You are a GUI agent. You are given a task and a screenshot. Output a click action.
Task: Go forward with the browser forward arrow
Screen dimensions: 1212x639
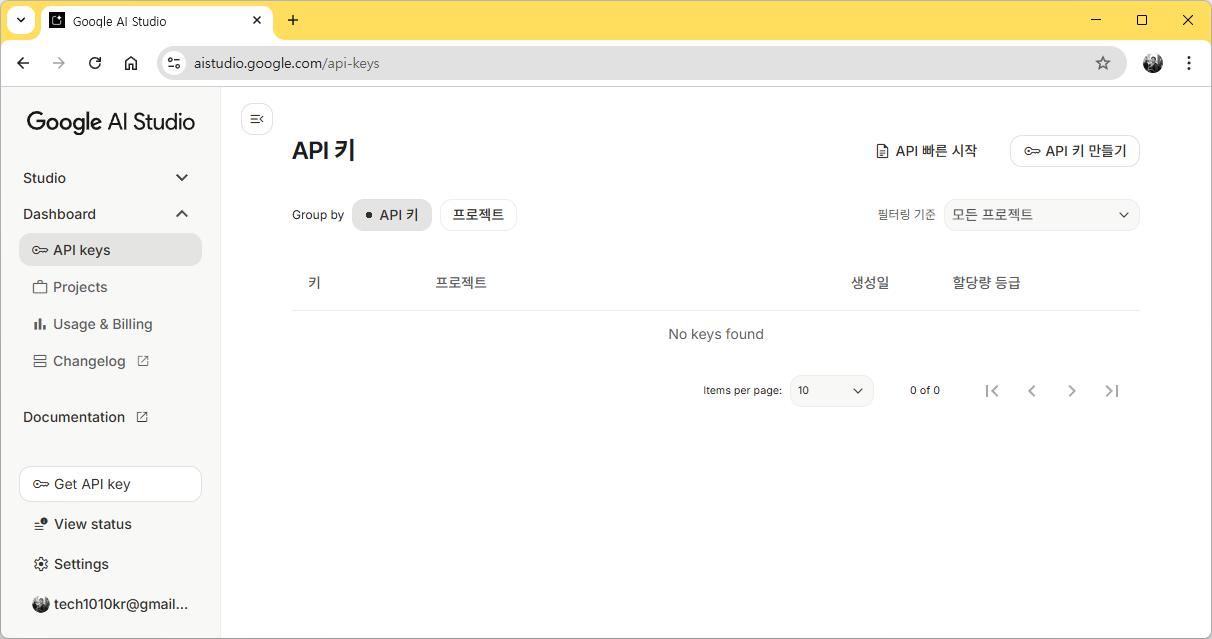coord(59,63)
